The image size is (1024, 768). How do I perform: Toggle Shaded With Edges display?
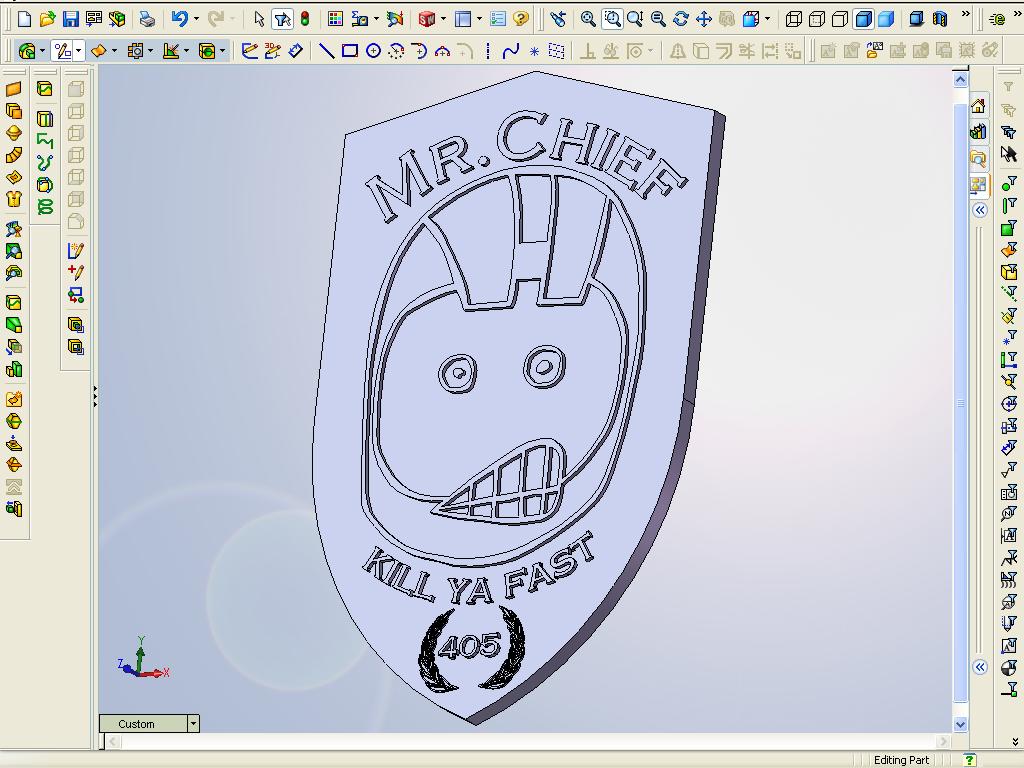[863, 19]
